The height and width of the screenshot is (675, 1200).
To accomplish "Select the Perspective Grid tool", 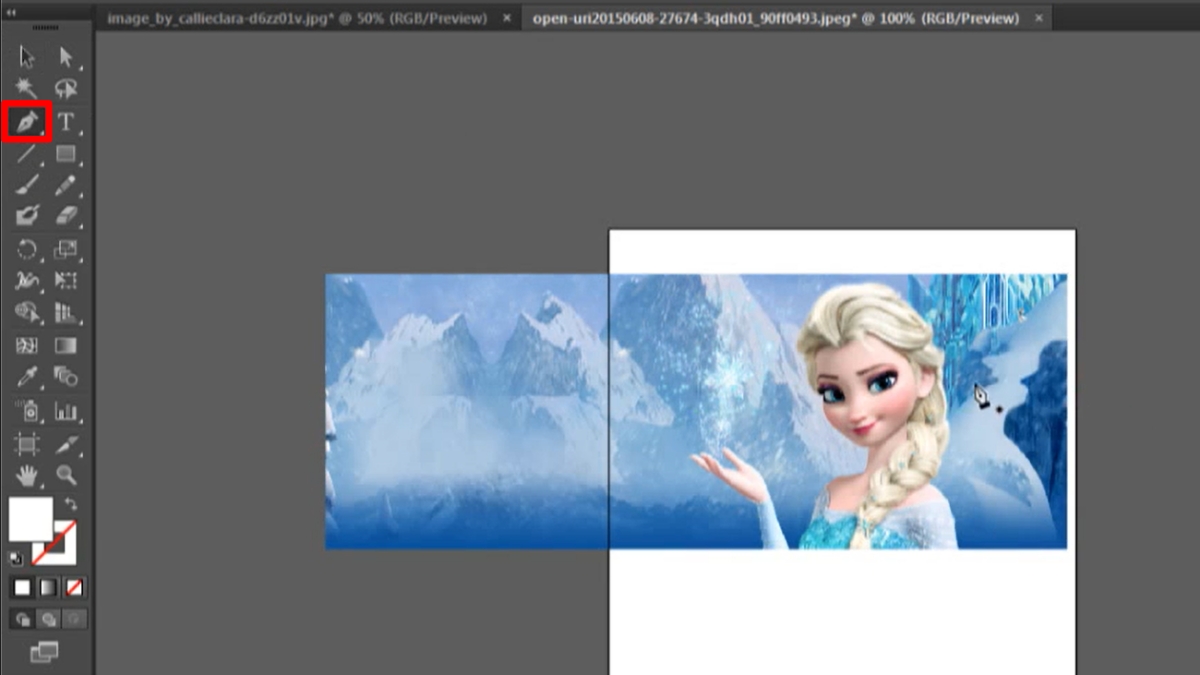I will click(x=66, y=313).
